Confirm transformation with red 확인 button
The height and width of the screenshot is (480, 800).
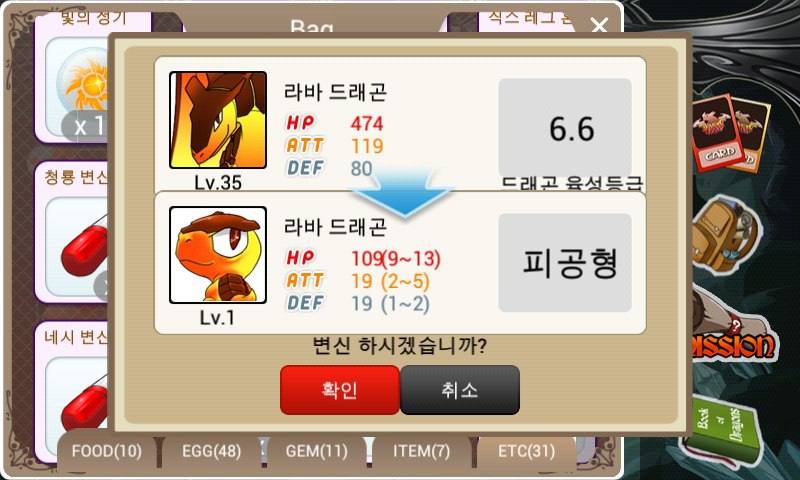pos(339,390)
